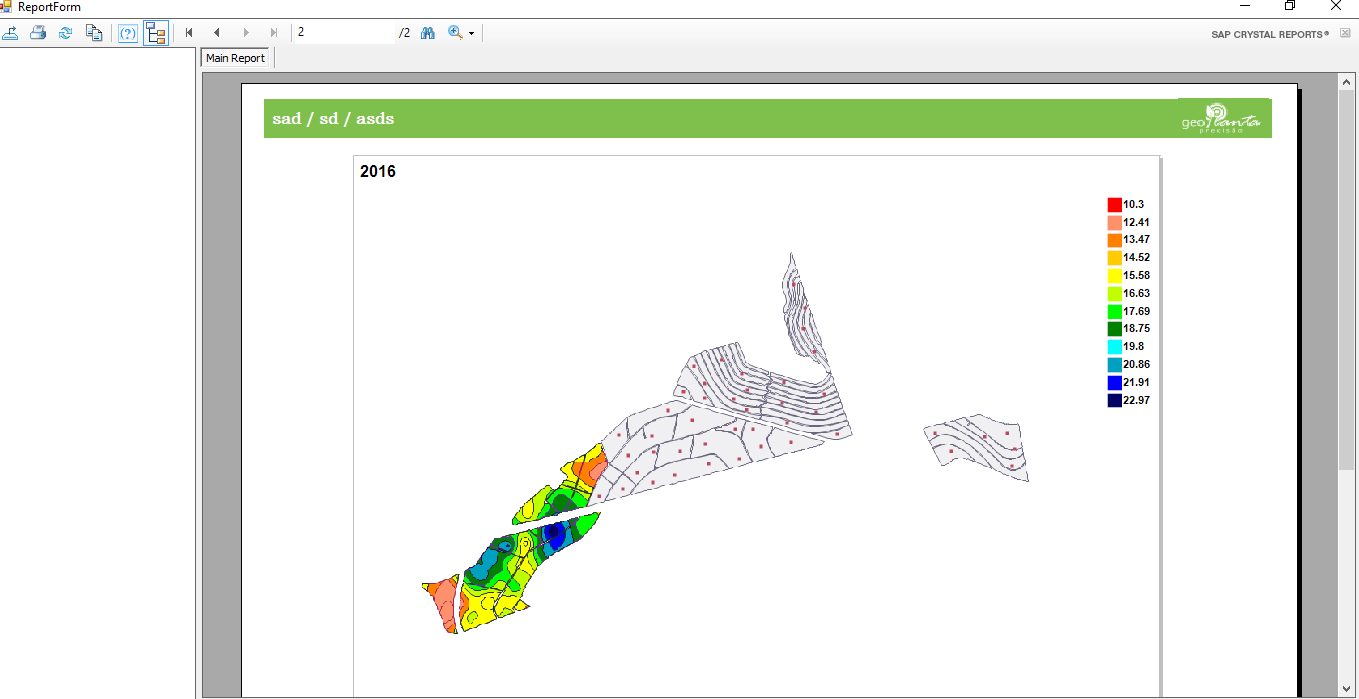Print the report with the printer icon
1359x699 pixels.
point(38,33)
